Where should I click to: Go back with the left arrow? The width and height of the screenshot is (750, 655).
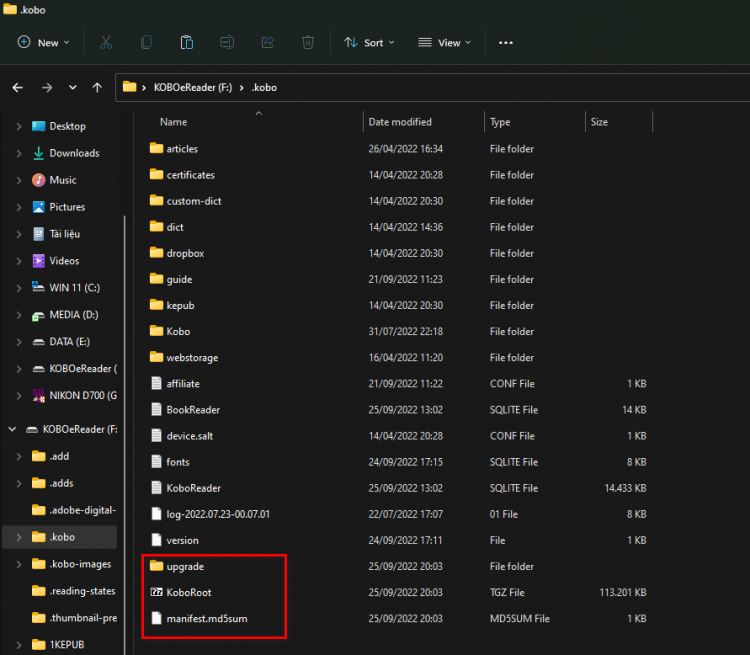tap(18, 88)
